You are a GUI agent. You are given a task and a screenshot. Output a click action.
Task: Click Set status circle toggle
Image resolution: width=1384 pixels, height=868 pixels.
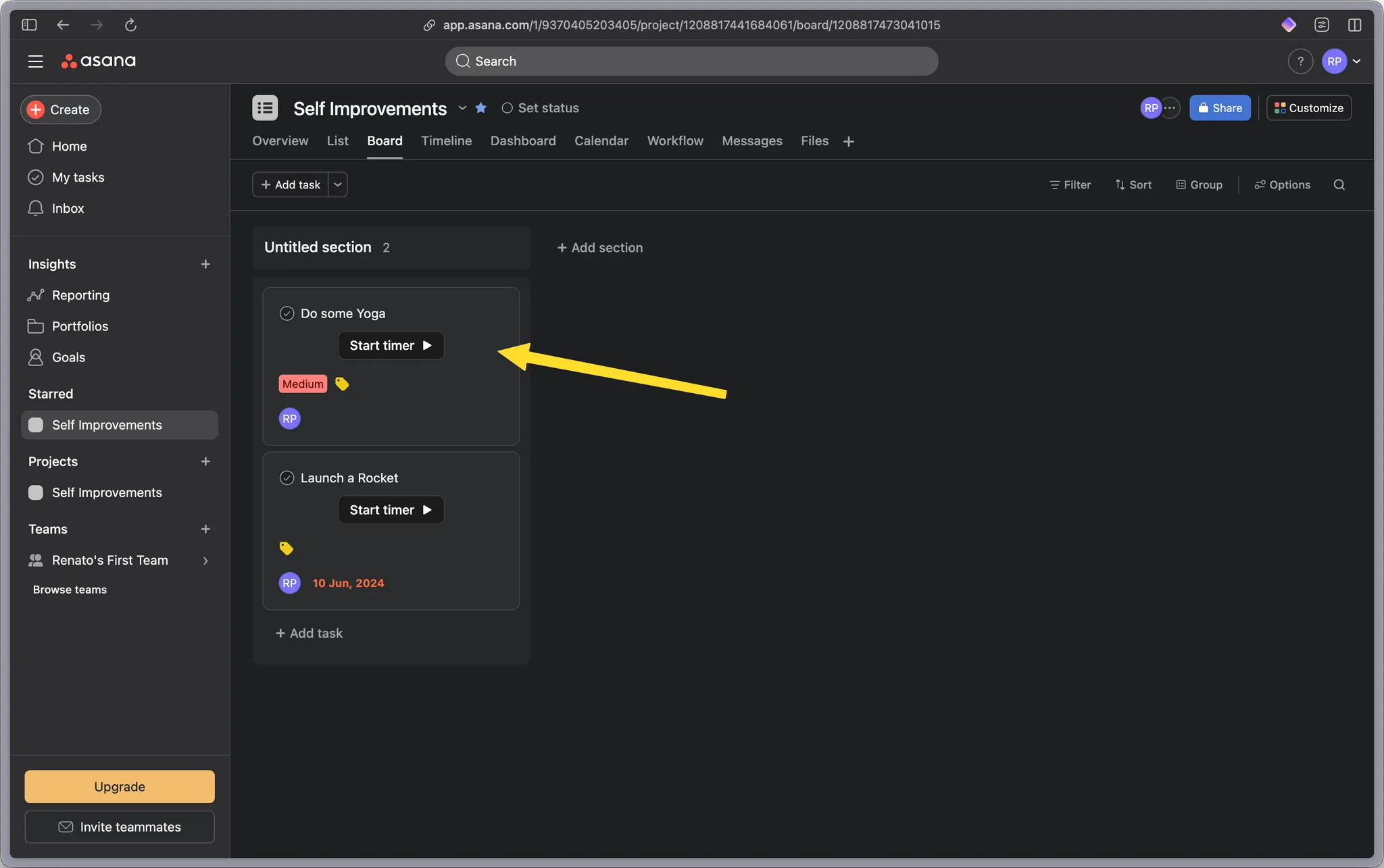[x=507, y=108]
